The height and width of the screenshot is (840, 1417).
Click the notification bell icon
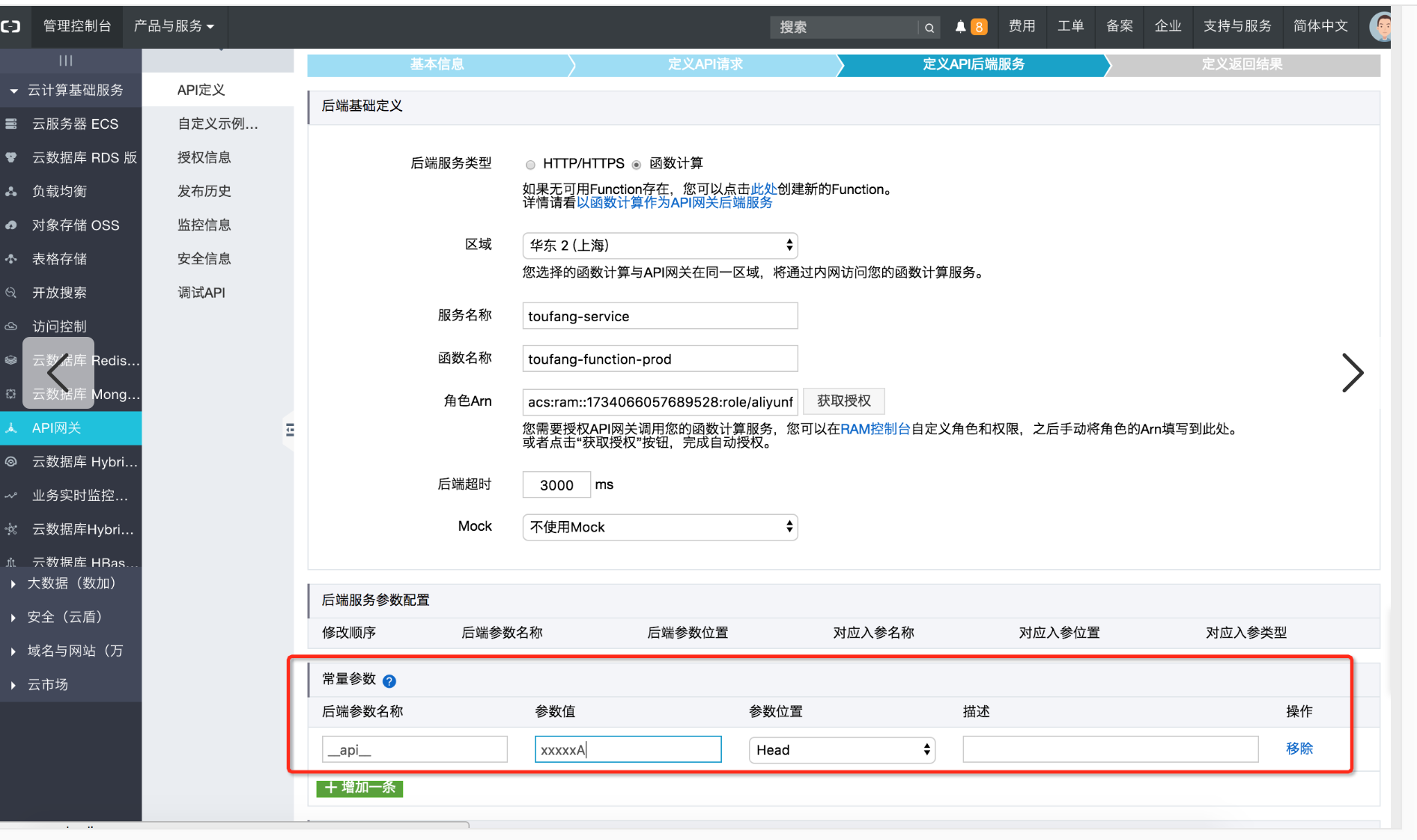tap(960, 27)
